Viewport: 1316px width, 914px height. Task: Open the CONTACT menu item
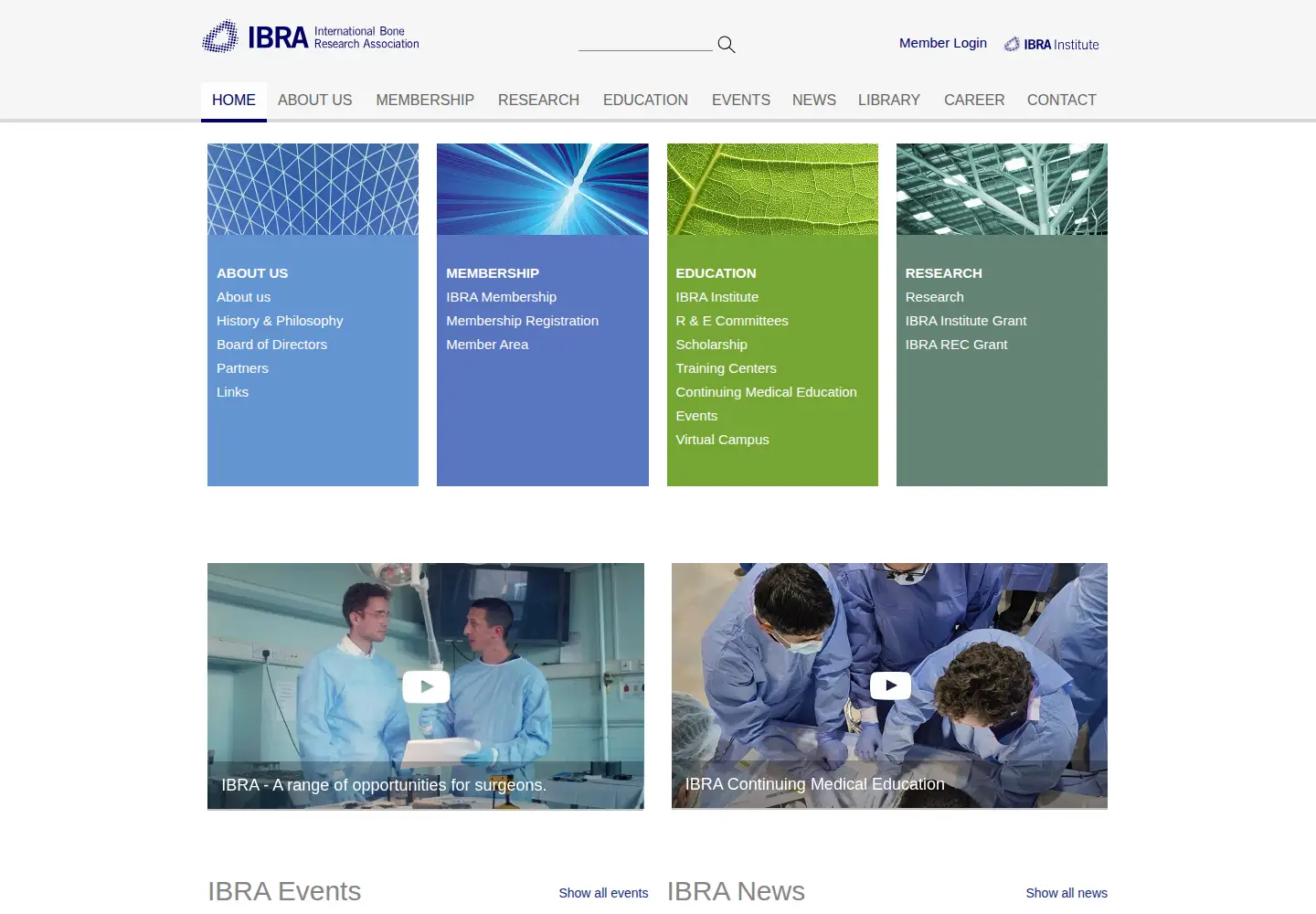pos(1062,101)
